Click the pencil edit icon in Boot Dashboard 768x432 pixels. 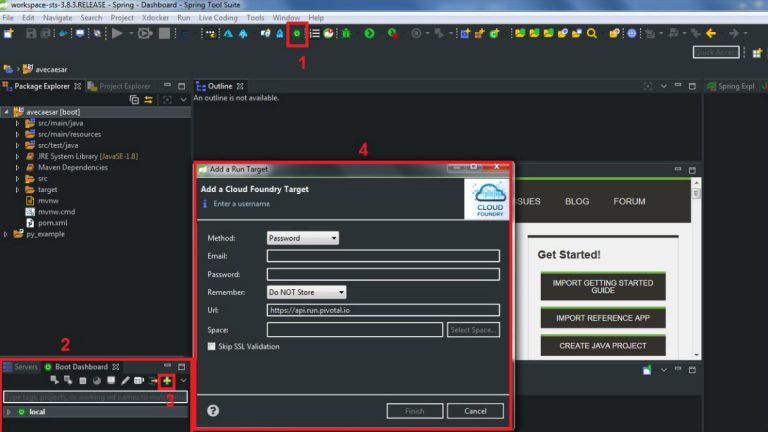125,381
